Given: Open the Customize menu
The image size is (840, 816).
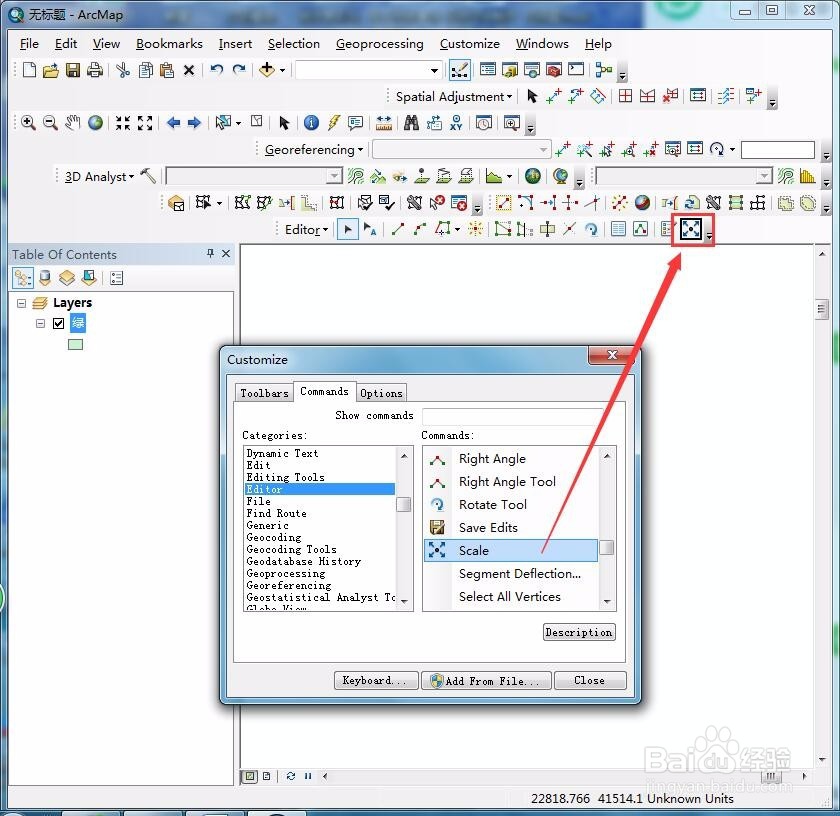Looking at the screenshot, I should [469, 44].
